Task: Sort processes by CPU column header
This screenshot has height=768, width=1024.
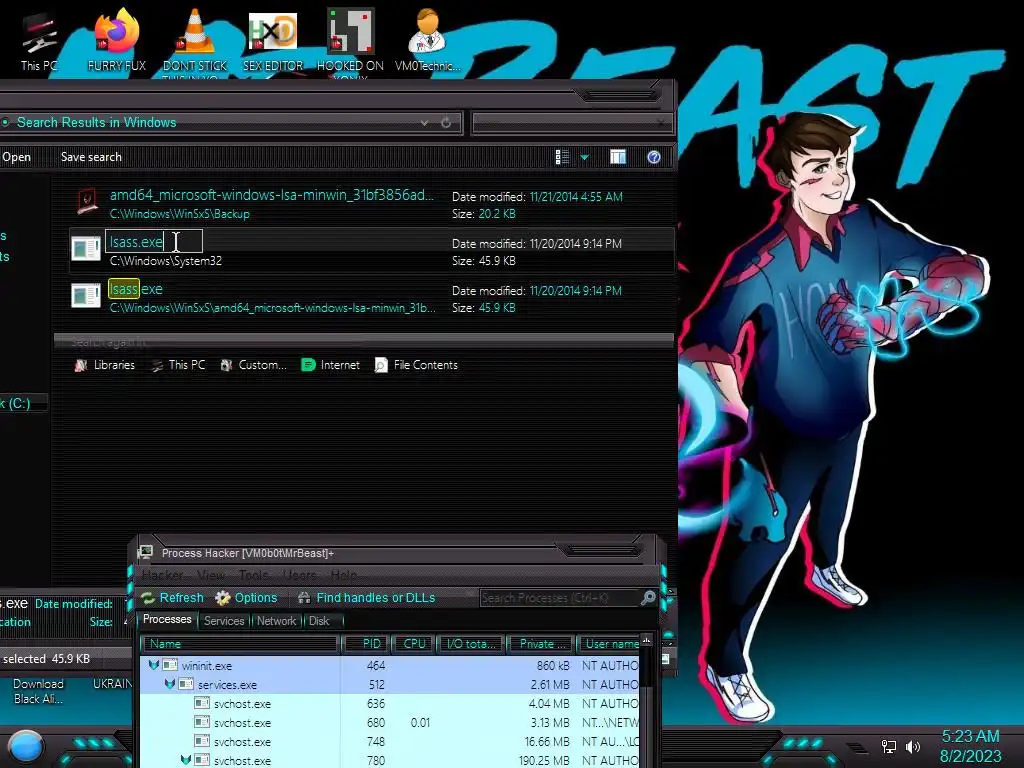Action: [414, 644]
